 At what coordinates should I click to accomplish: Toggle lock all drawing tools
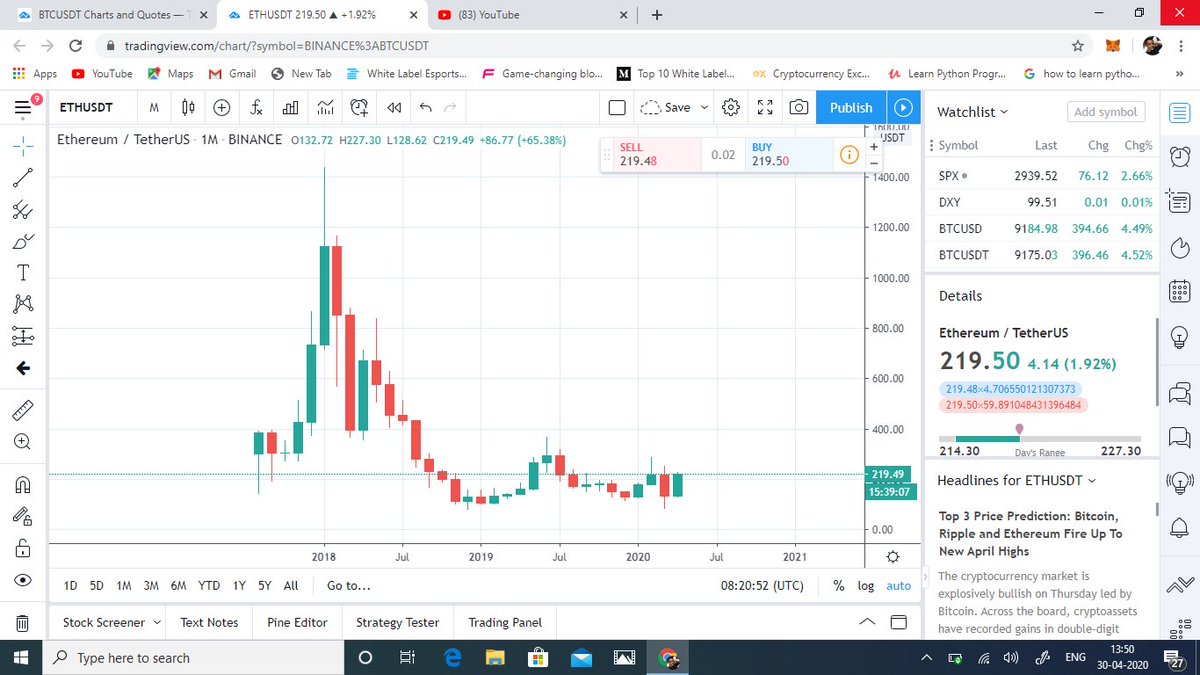pyautogui.click(x=23, y=547)
